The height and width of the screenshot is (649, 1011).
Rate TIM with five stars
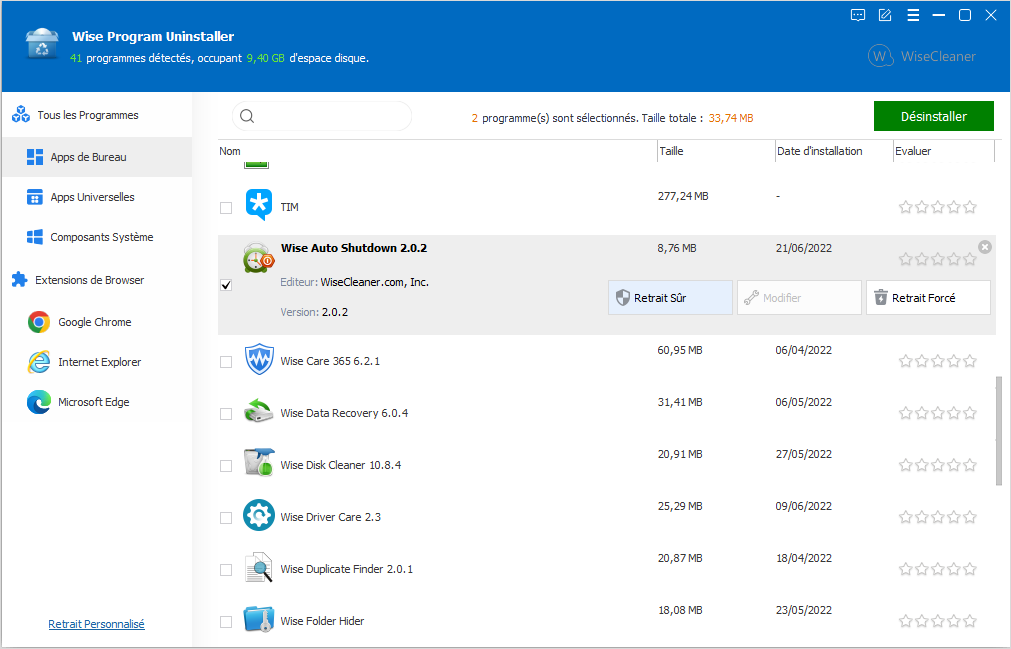970,207
